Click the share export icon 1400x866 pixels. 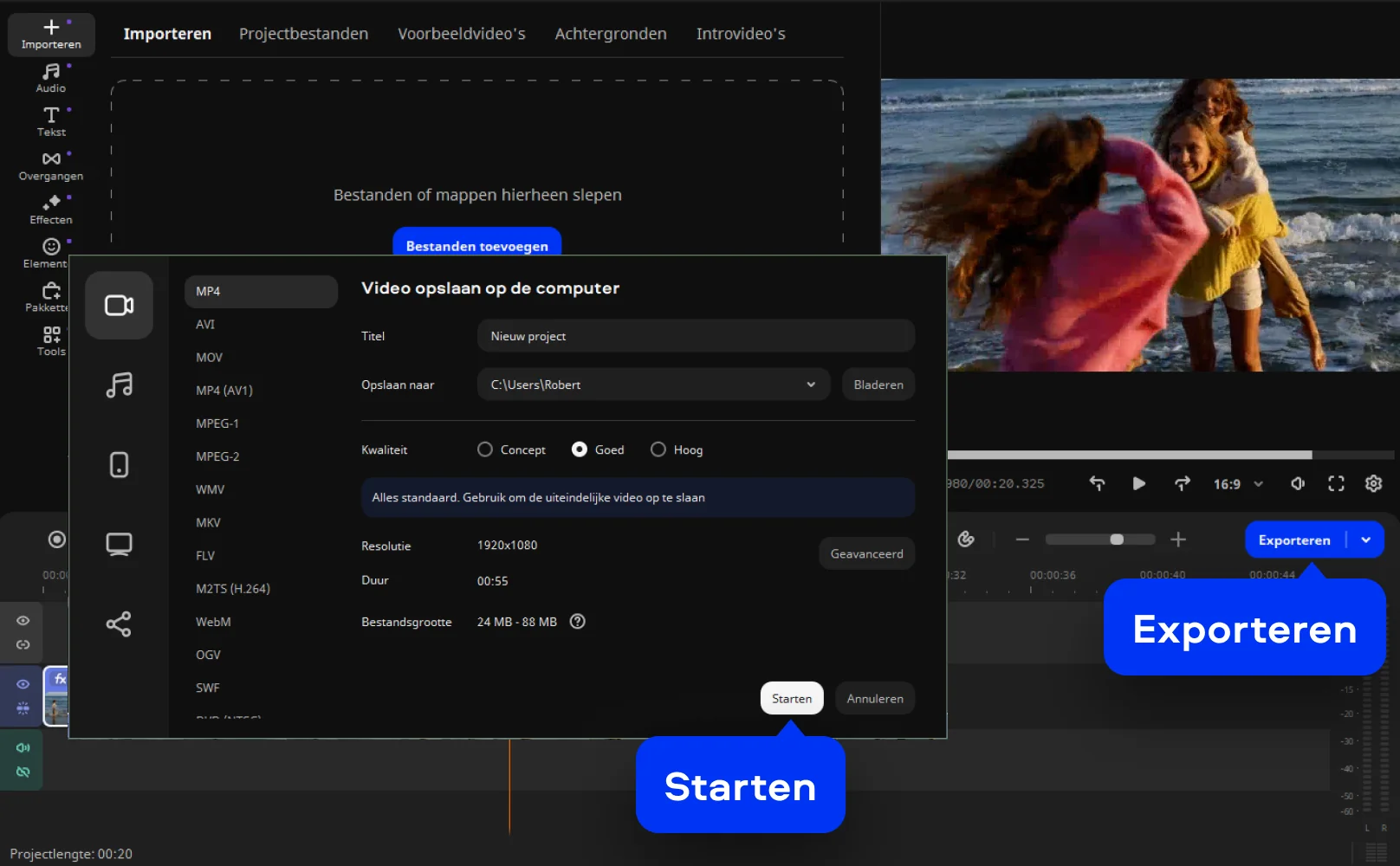pos(119,624)
